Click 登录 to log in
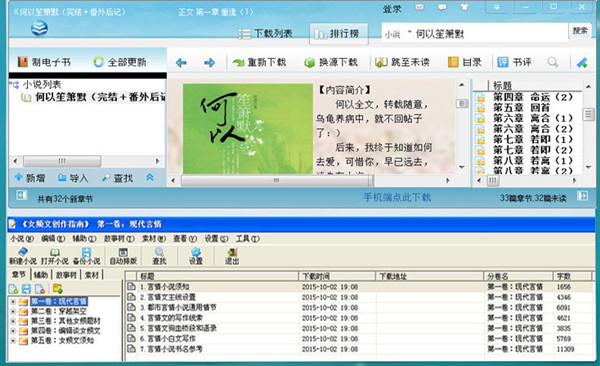 click(392, 9)
